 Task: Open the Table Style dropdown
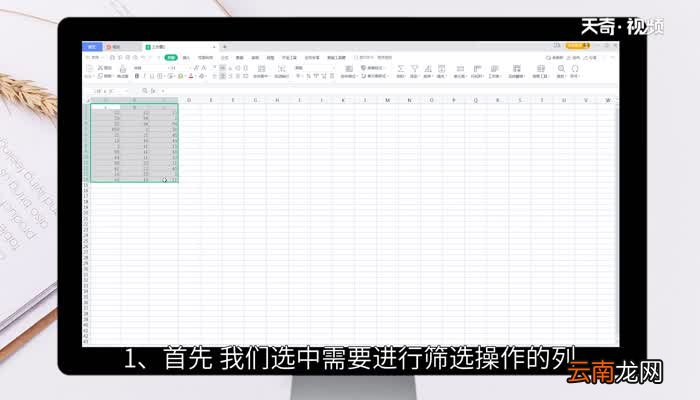372,67
